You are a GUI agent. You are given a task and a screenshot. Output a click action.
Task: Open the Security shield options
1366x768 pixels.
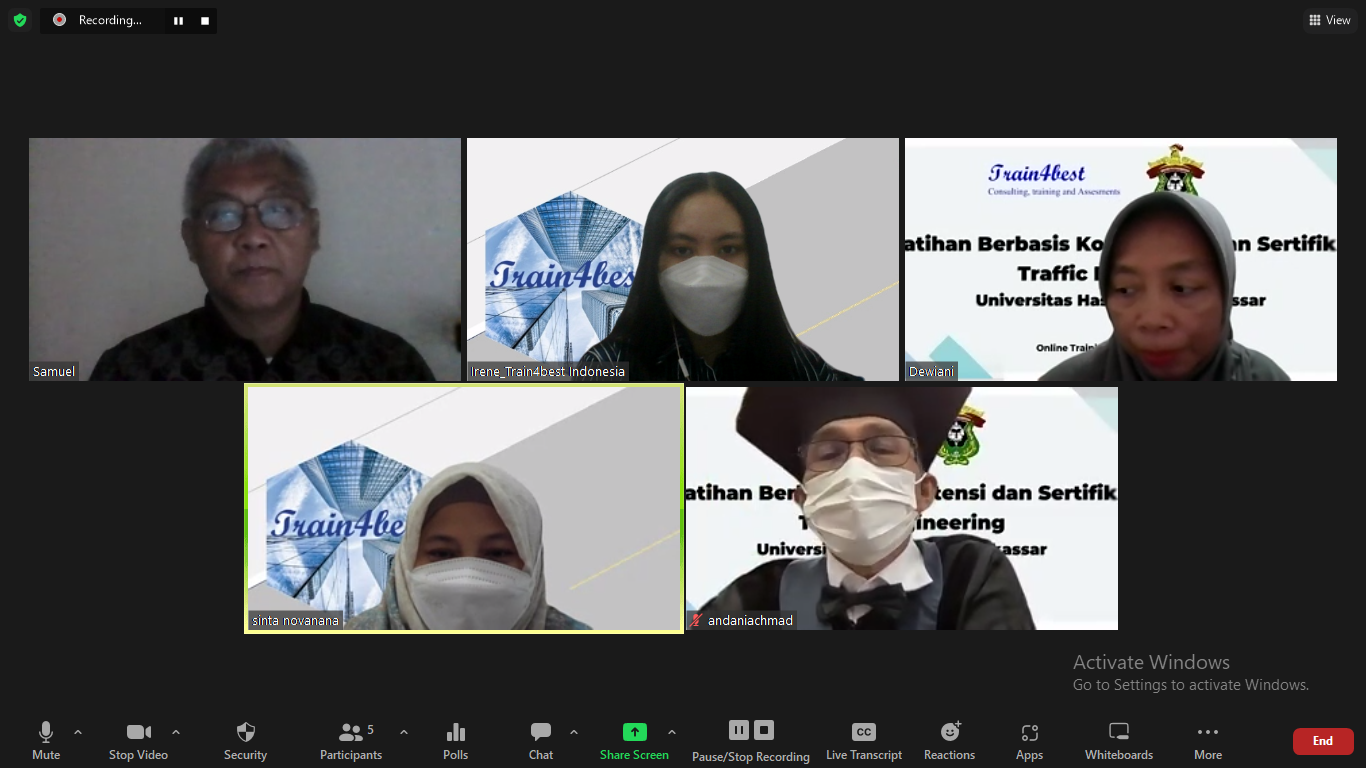245,740
